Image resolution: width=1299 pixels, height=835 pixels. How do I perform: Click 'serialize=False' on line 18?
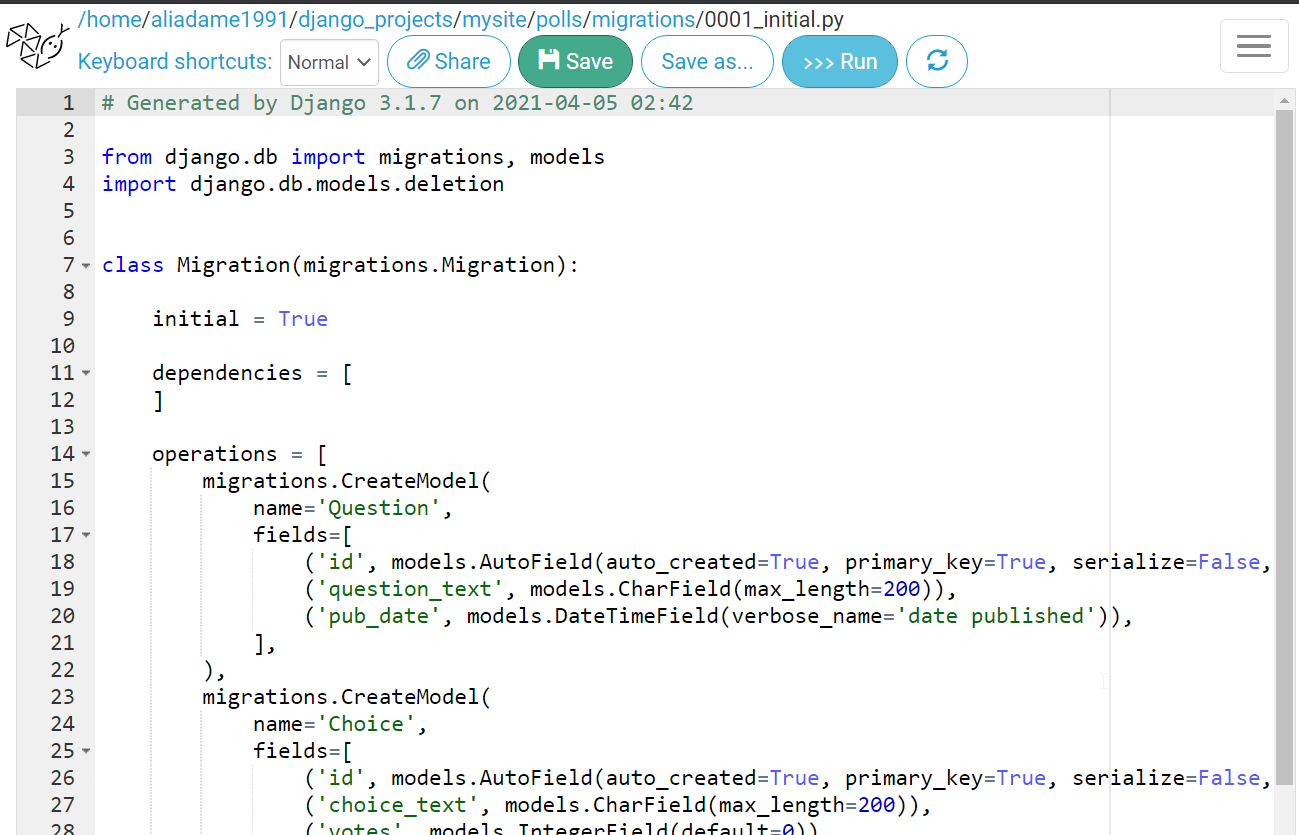tap(1166, 562)
